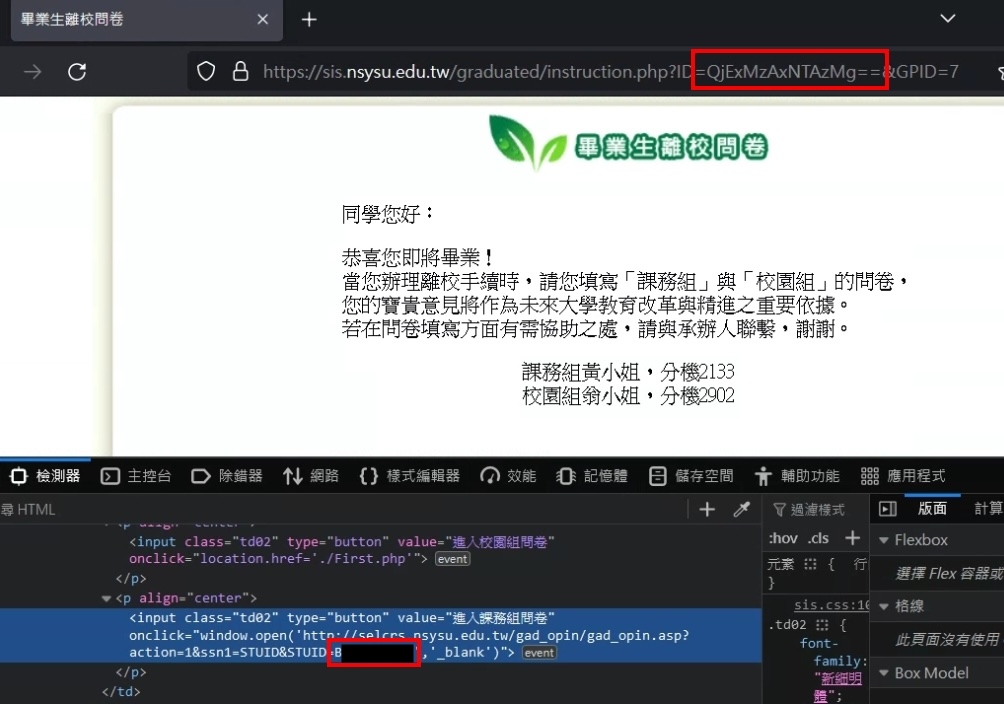Click the tracking protection shield icon

[206, 71]
